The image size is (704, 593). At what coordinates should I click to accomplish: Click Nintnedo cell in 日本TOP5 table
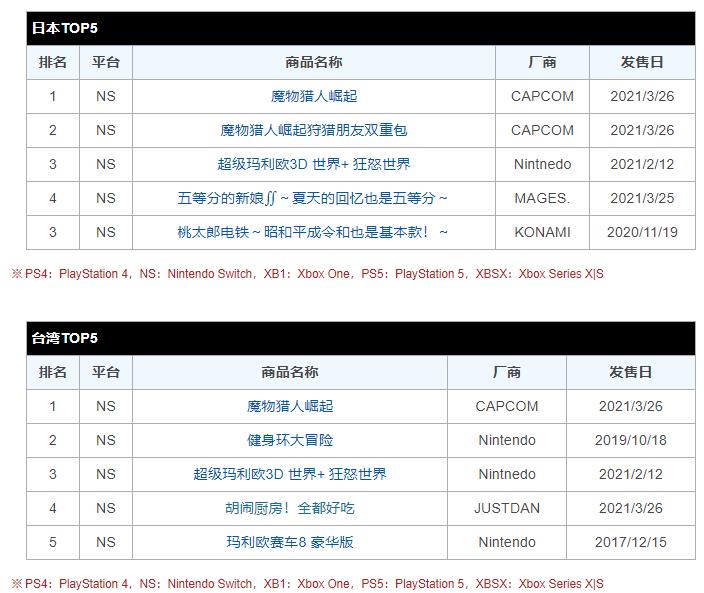(542, 164)
